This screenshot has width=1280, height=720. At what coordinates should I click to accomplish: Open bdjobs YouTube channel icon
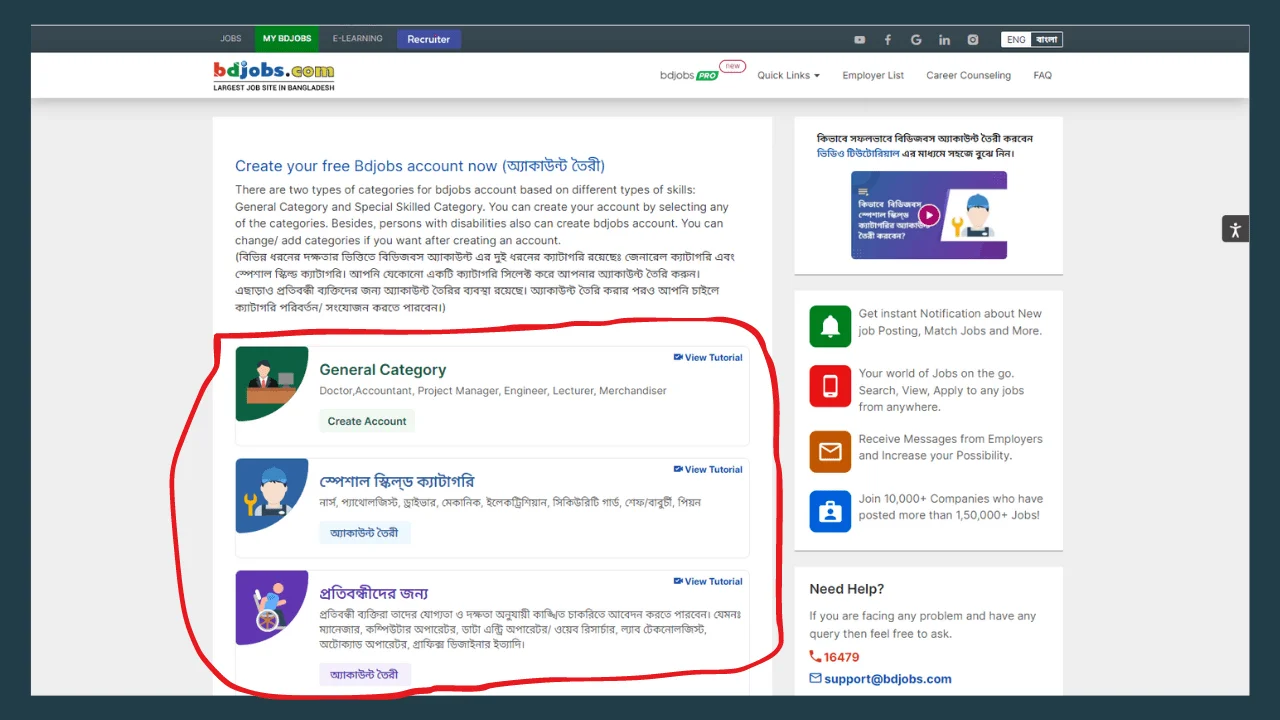pos(859,39)
